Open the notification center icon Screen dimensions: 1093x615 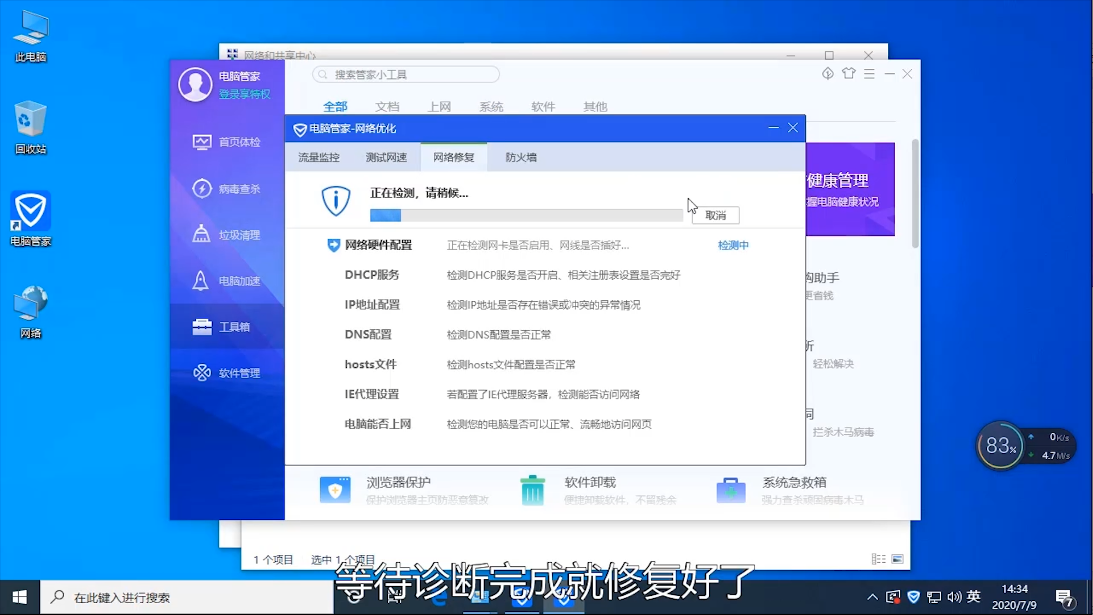click(x=1064, y=598)
